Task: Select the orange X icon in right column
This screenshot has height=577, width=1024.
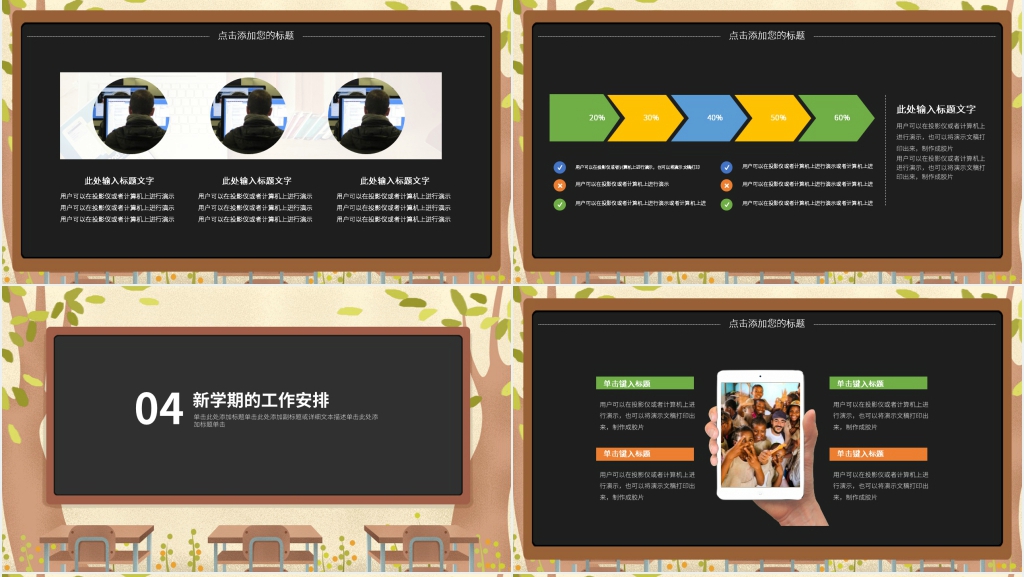Action: pyautogui.click(x=726, y=185)
